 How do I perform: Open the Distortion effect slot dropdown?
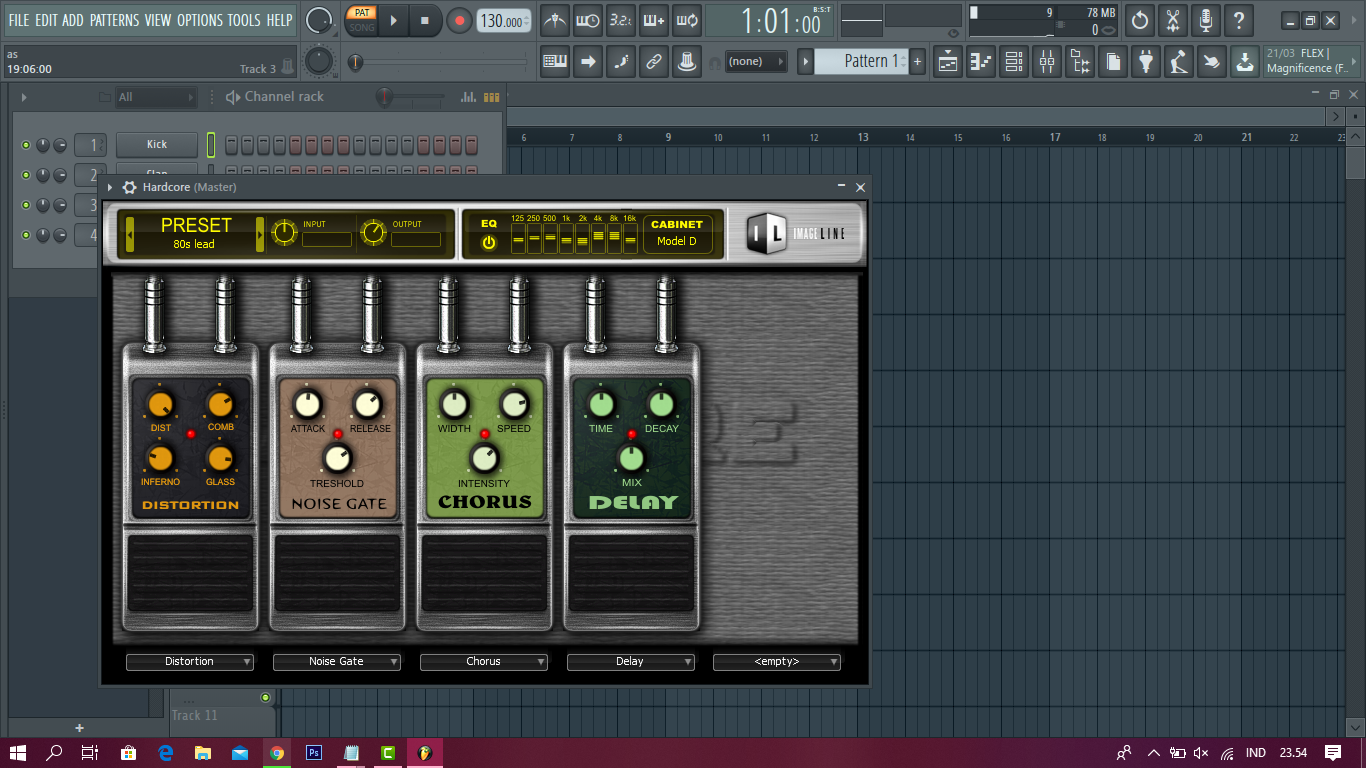(190, 662)
